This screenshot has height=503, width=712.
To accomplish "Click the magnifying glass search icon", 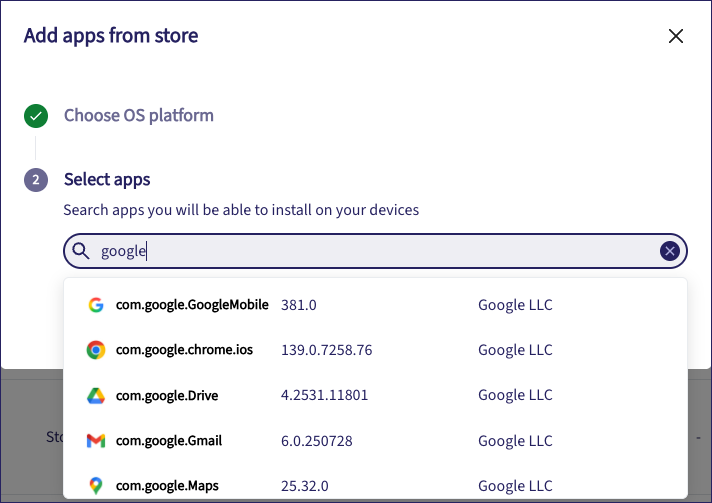I will (x=81, y=251).
